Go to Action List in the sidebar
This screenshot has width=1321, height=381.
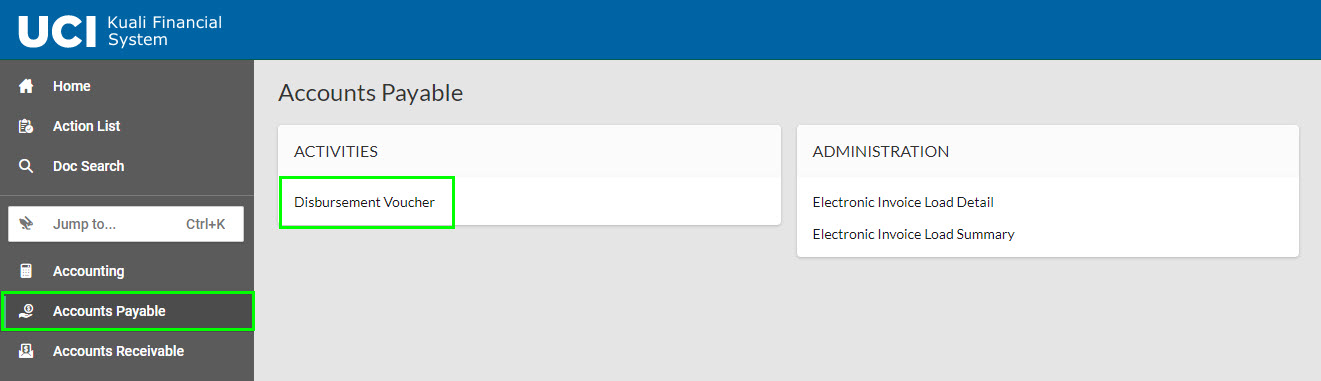pyautogui.click(x=86, y=126)
